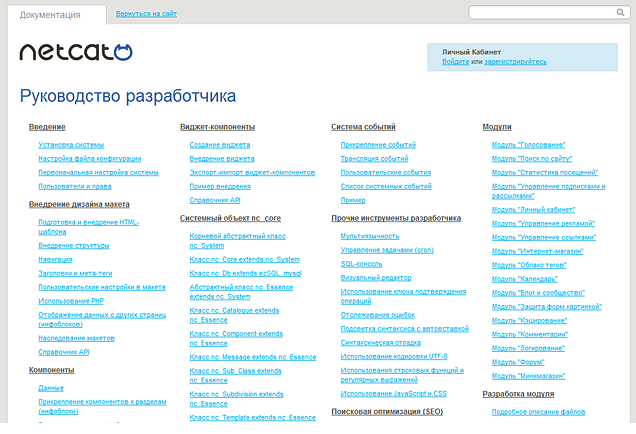Click the Навигация link

tap(55, 259)
